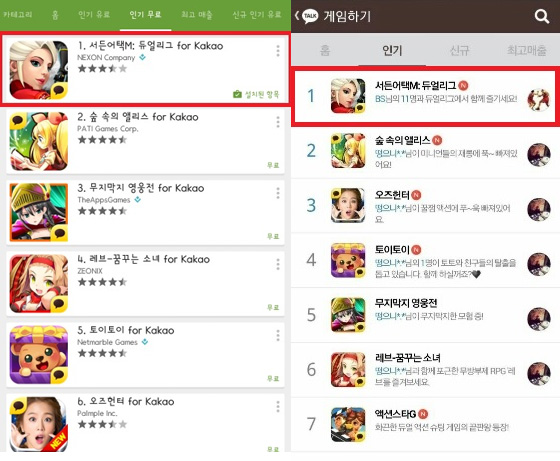Open overflow menu for 무지막지 영웅전

point(278,193)
